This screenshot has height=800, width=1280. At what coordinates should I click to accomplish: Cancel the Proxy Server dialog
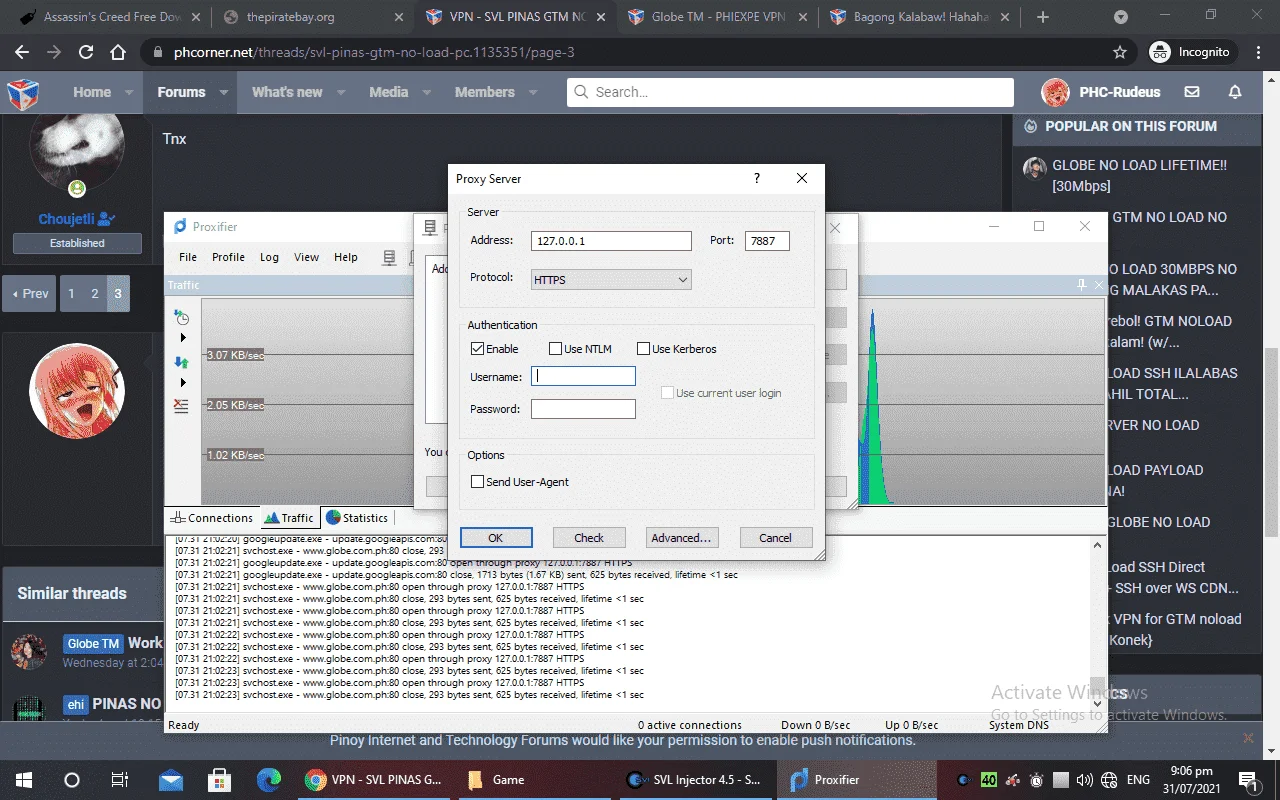click(x=775, y=537)
